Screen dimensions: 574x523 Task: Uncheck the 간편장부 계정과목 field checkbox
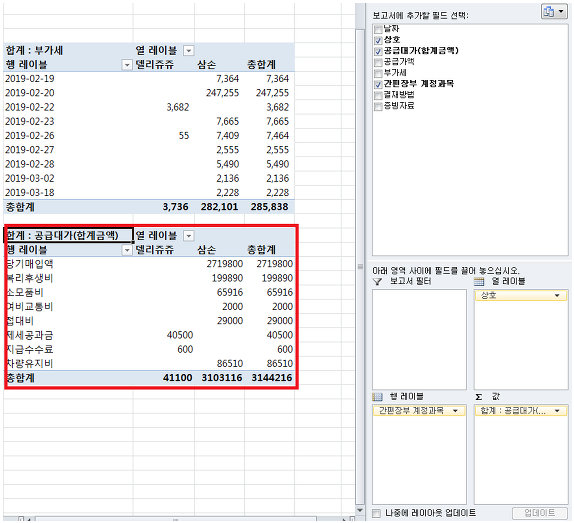[x=378, y=85]
